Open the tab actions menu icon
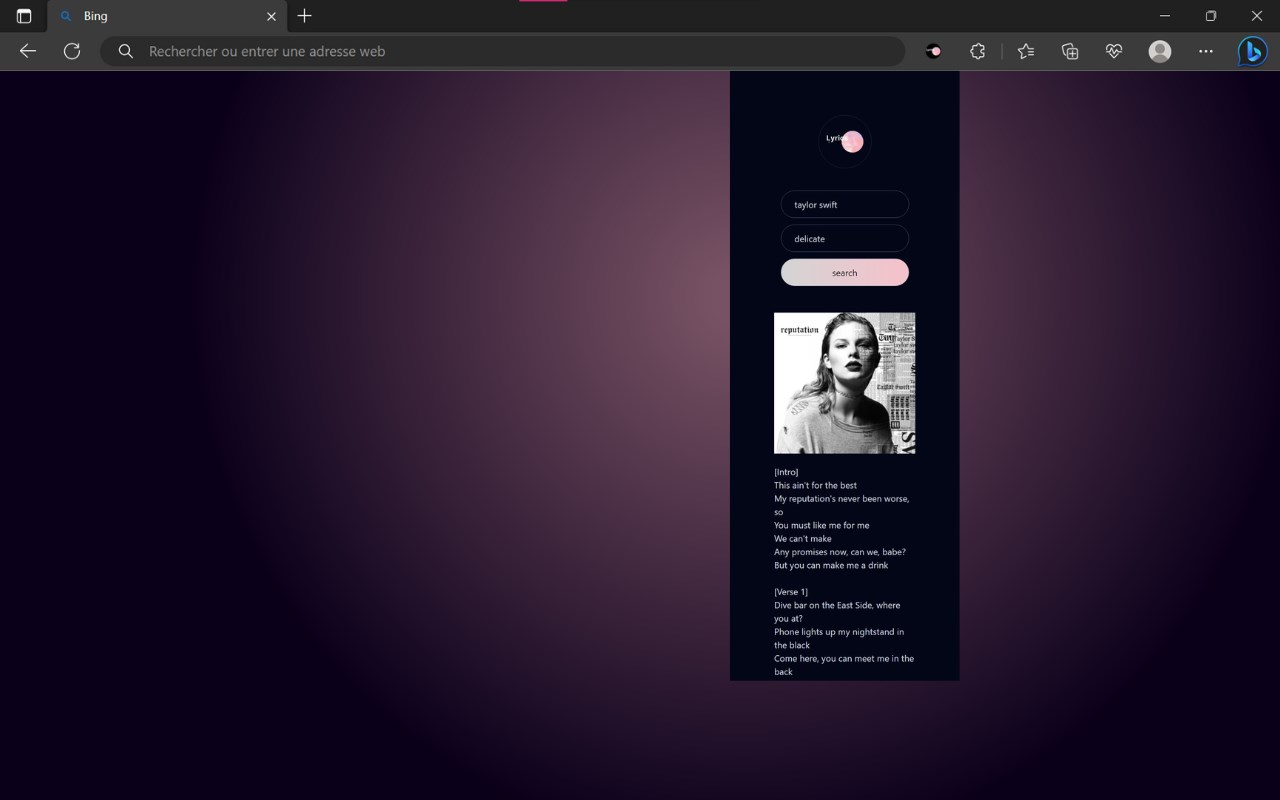 (24, 16)
